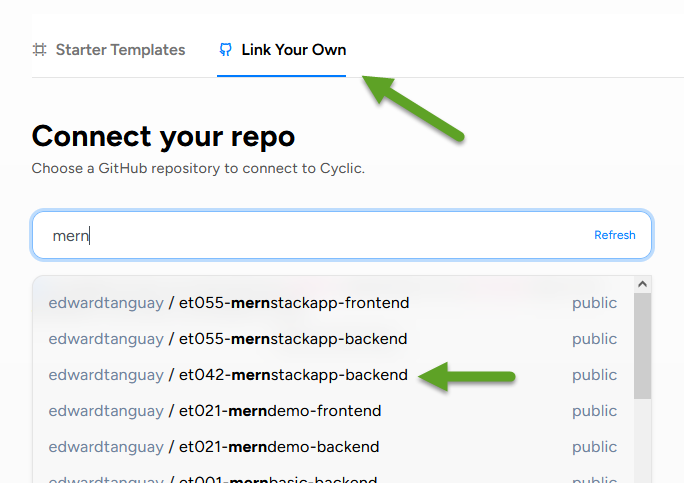
Task: Click the GitHub icon beside Link Your Own
Action: [x=226, y=50]
